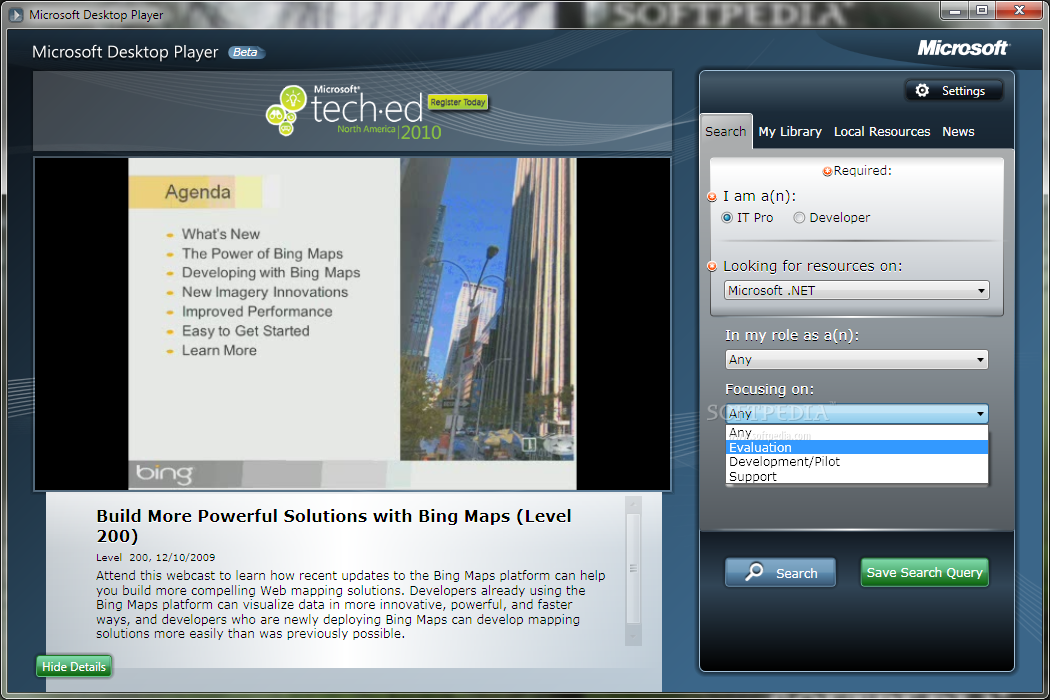Click the Microsoft logo in header
Viewport: 1050px width, 700px height.
coord(962,48)
